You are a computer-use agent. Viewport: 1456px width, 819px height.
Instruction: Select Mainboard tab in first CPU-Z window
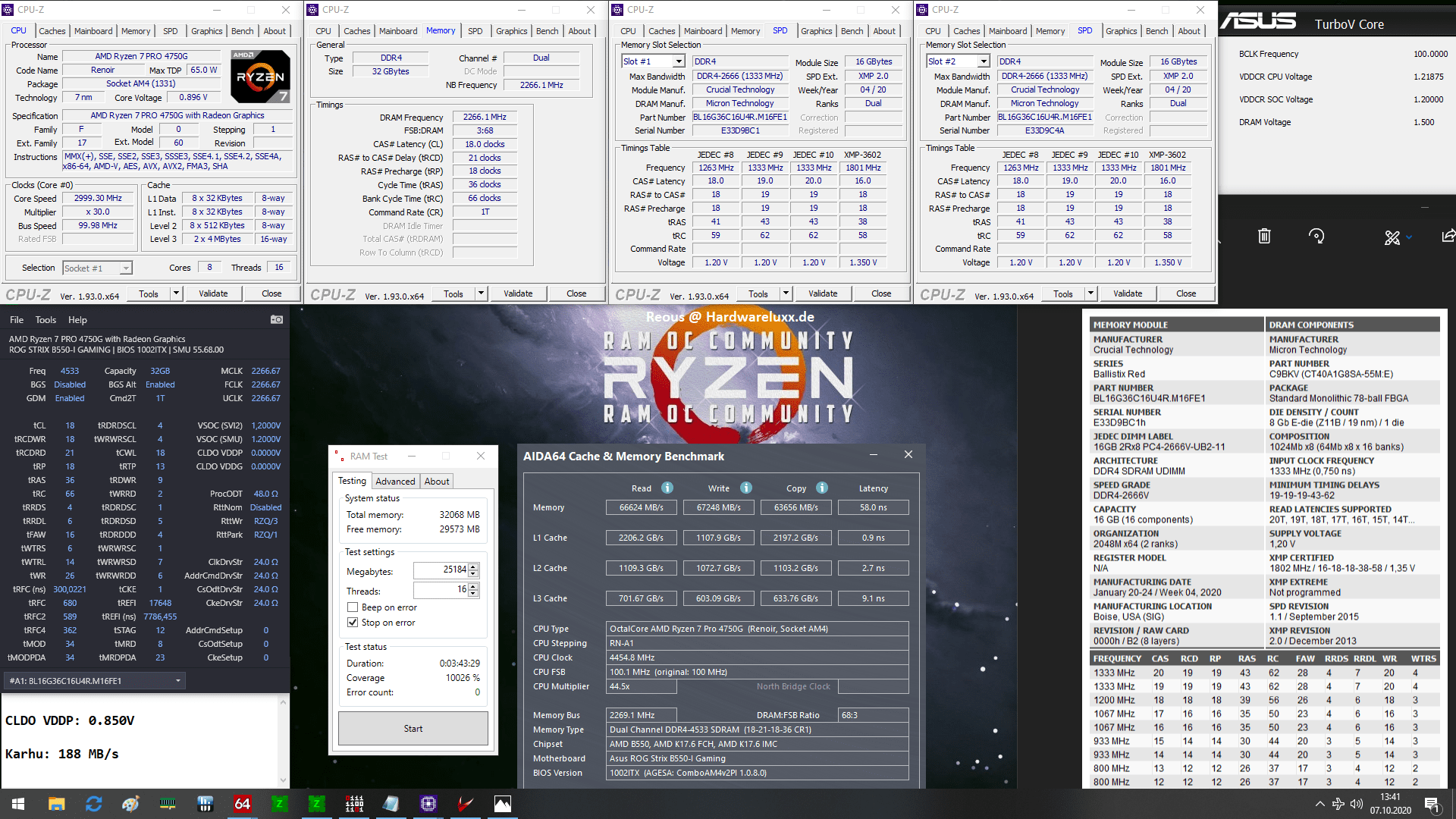(x=93, y=31)
